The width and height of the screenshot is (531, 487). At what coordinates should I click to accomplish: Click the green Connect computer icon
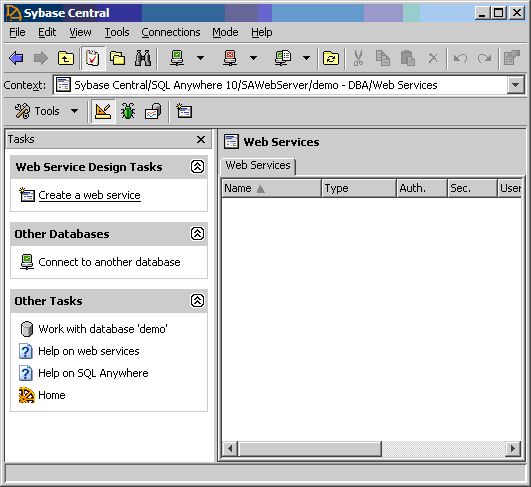point(177,58)
